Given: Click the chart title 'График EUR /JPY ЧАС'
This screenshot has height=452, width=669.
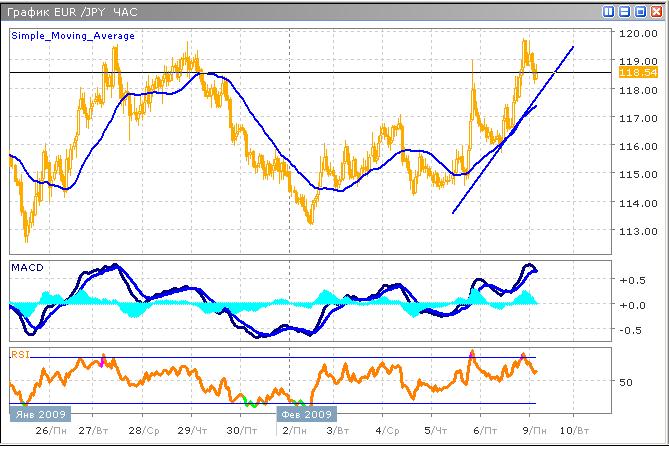Looking at the screenshot, I should pyautogui.click(x=73, y=12).
